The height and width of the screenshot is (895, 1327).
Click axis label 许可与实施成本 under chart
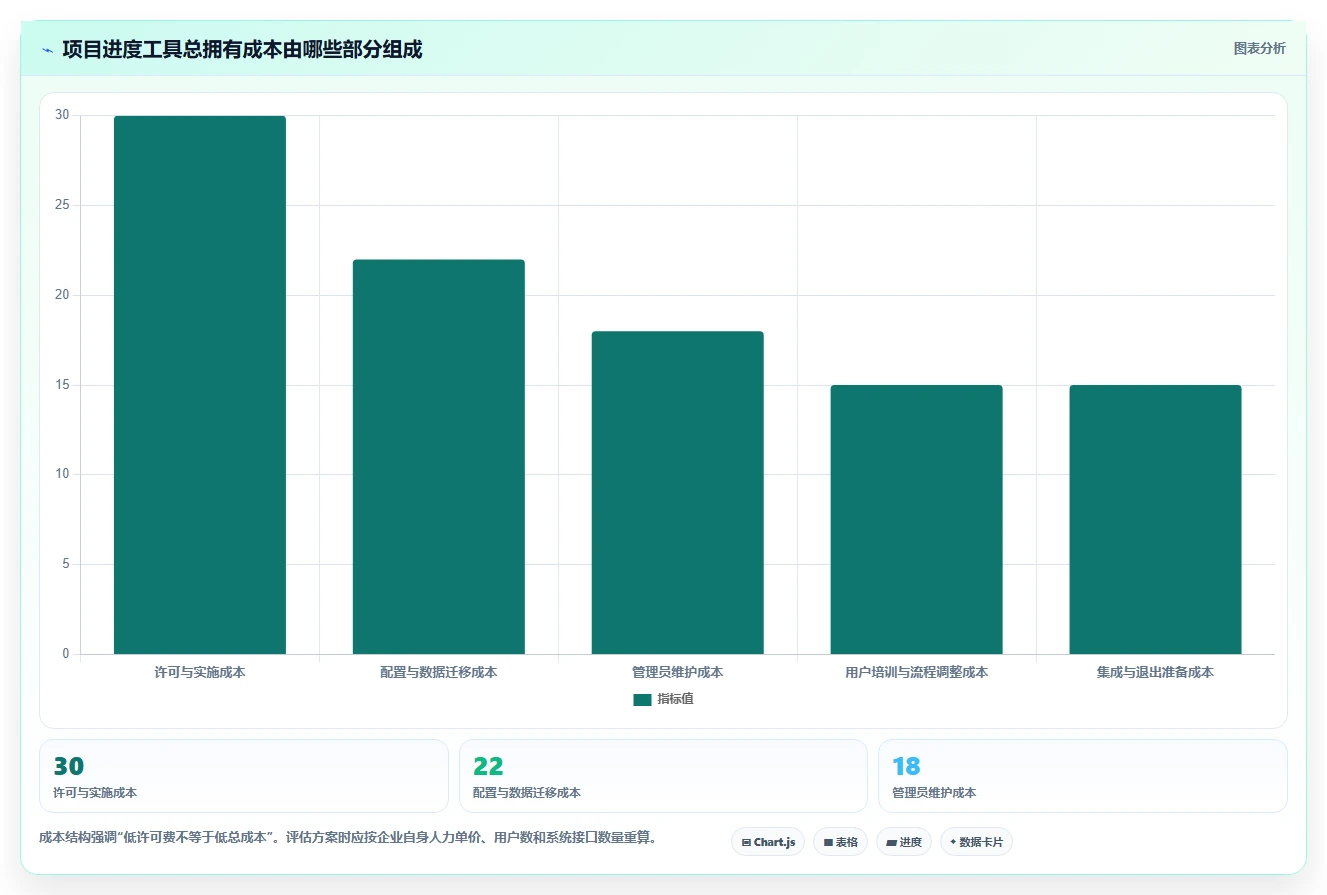(200, 673)
